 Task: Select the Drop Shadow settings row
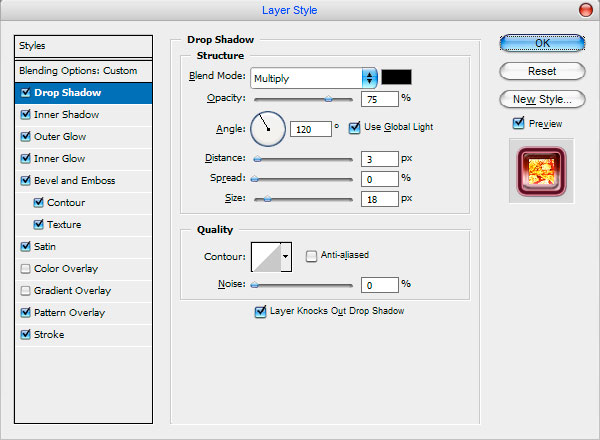(83, 93)
